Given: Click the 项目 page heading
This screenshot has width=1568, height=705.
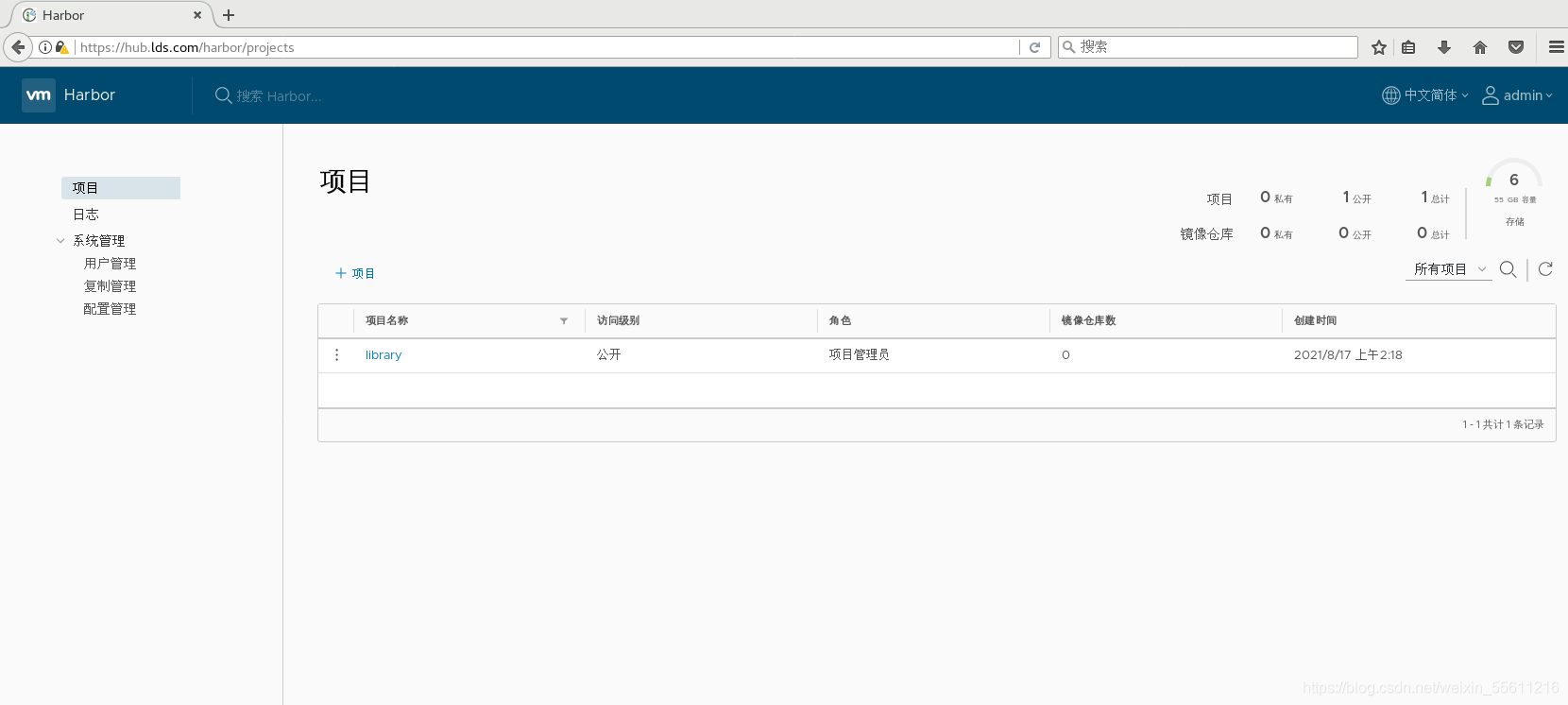Looking at the screenshot, I should [x=345, y=181].
